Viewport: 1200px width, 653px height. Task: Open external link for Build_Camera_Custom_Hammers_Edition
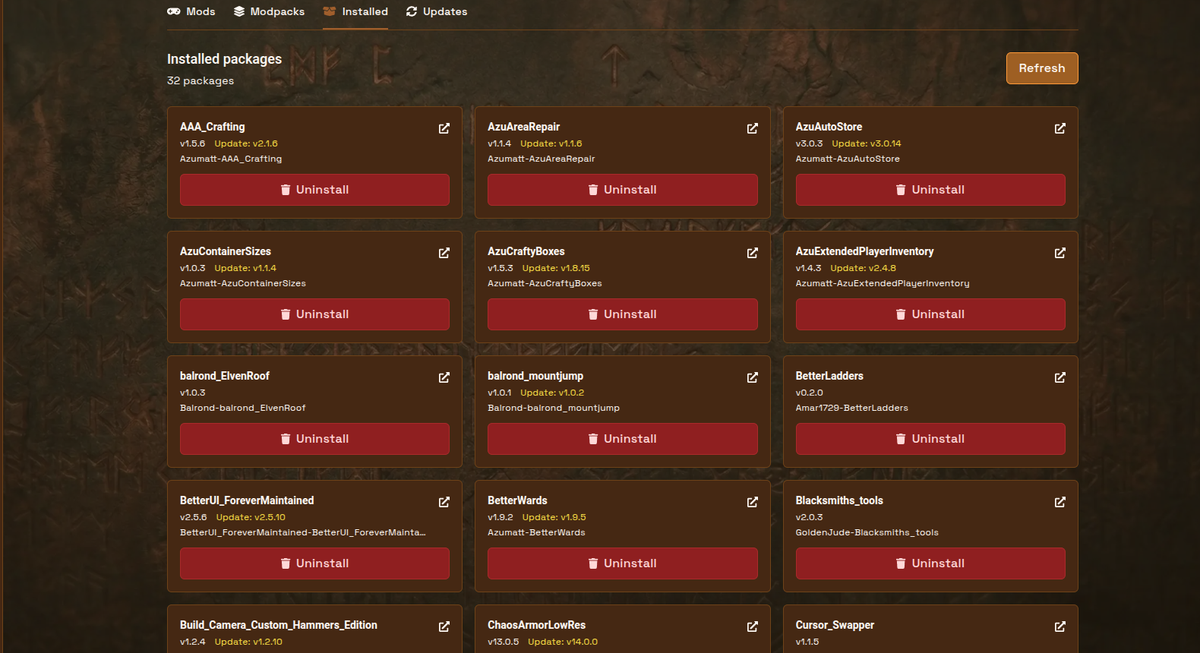[x=444, y=626]
